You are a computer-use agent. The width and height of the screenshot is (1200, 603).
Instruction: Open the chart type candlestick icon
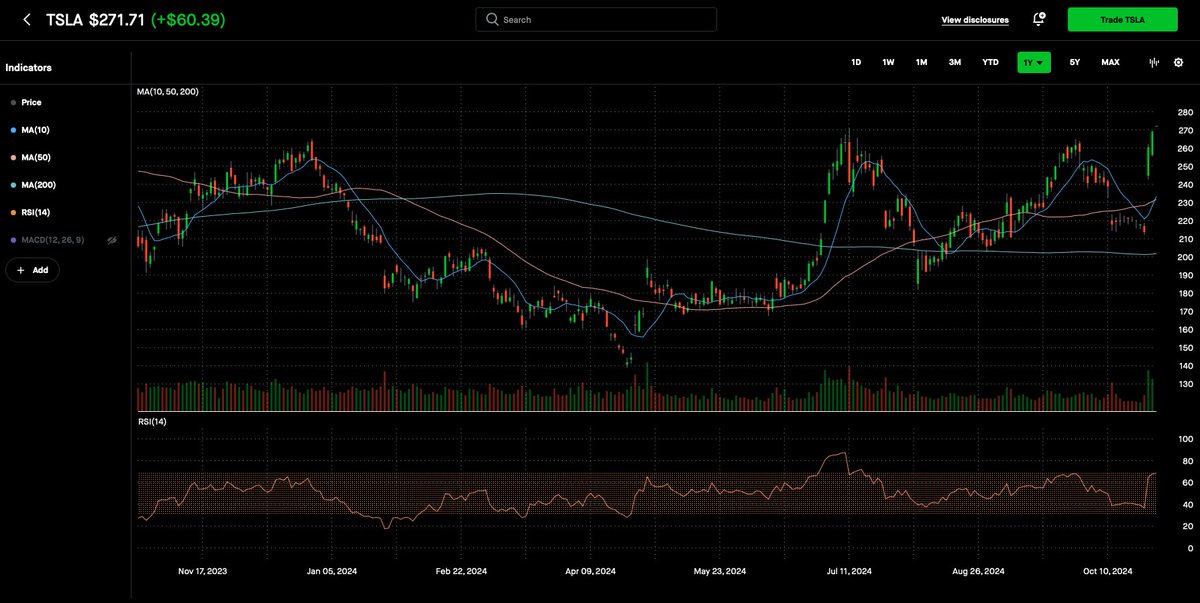tap(1154, 62)
